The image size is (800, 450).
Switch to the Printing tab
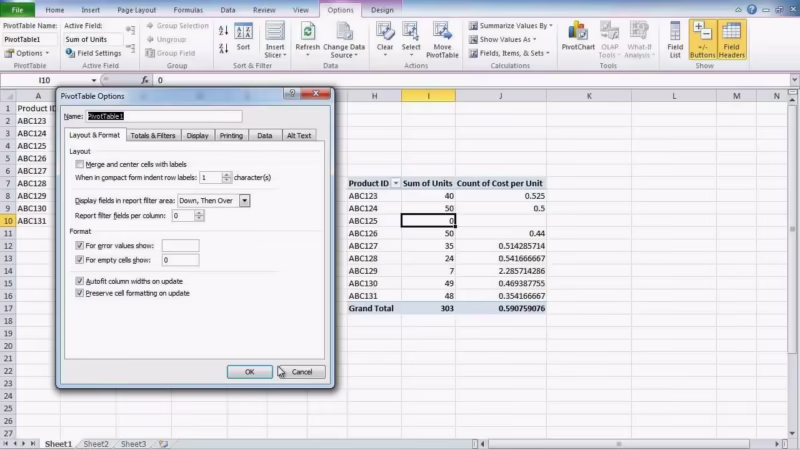(231, 135)
